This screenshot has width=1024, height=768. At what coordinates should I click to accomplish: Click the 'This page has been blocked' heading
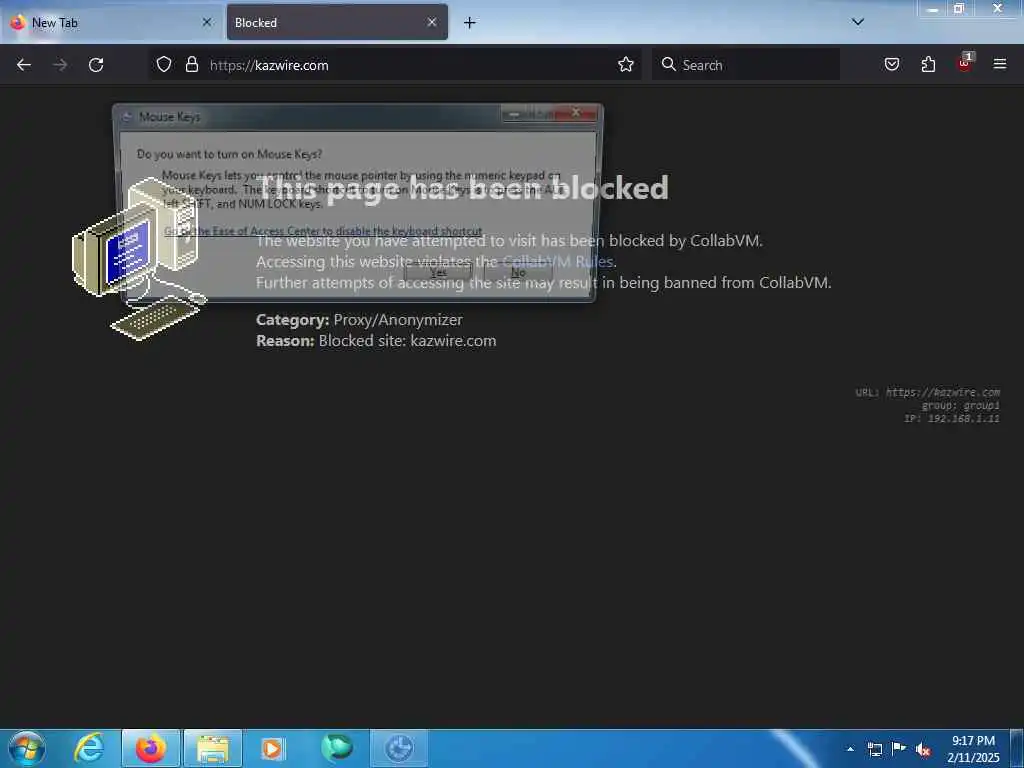462,188
